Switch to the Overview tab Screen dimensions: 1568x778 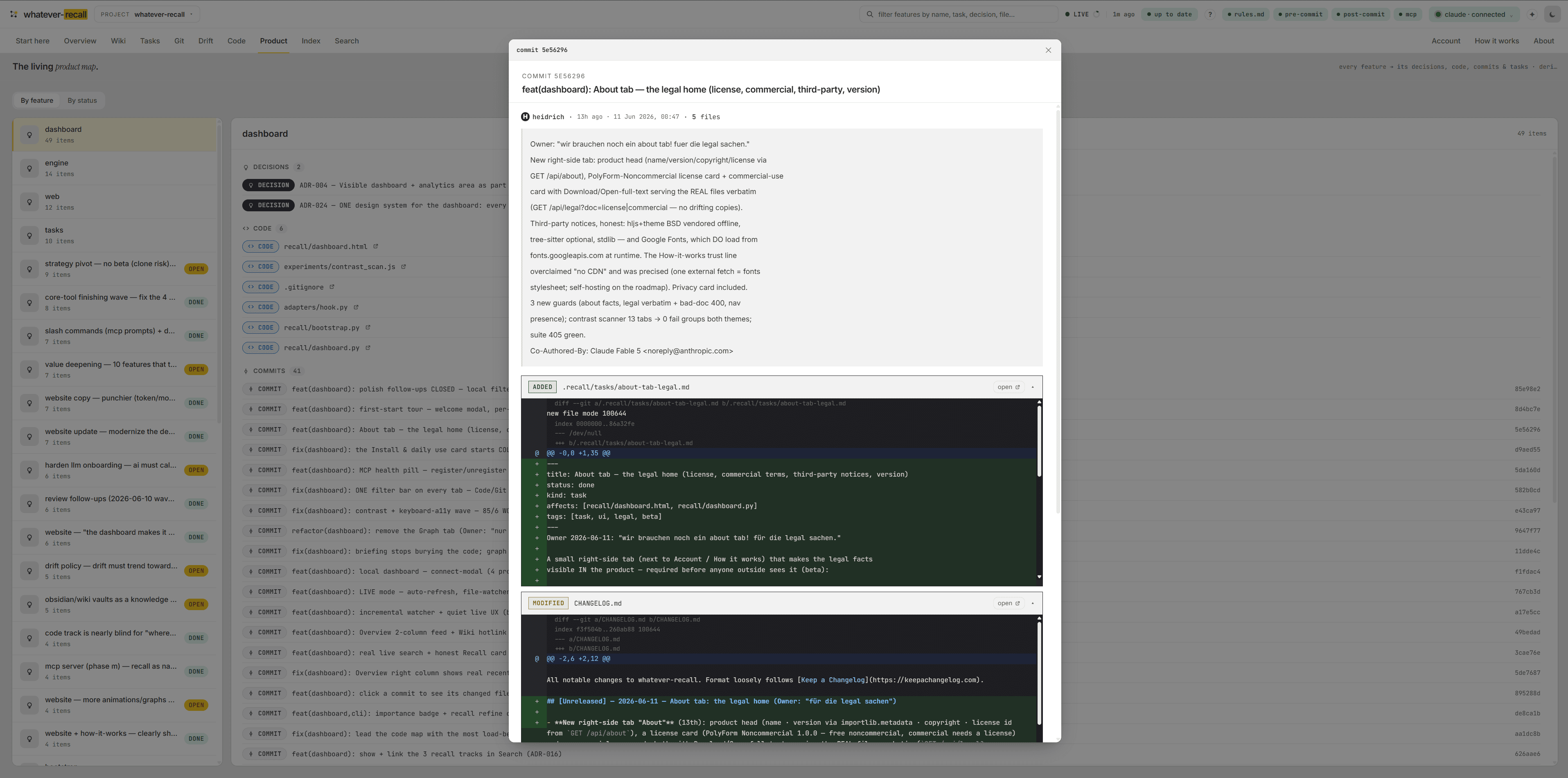pyautogui.click(x=80, y=41)
